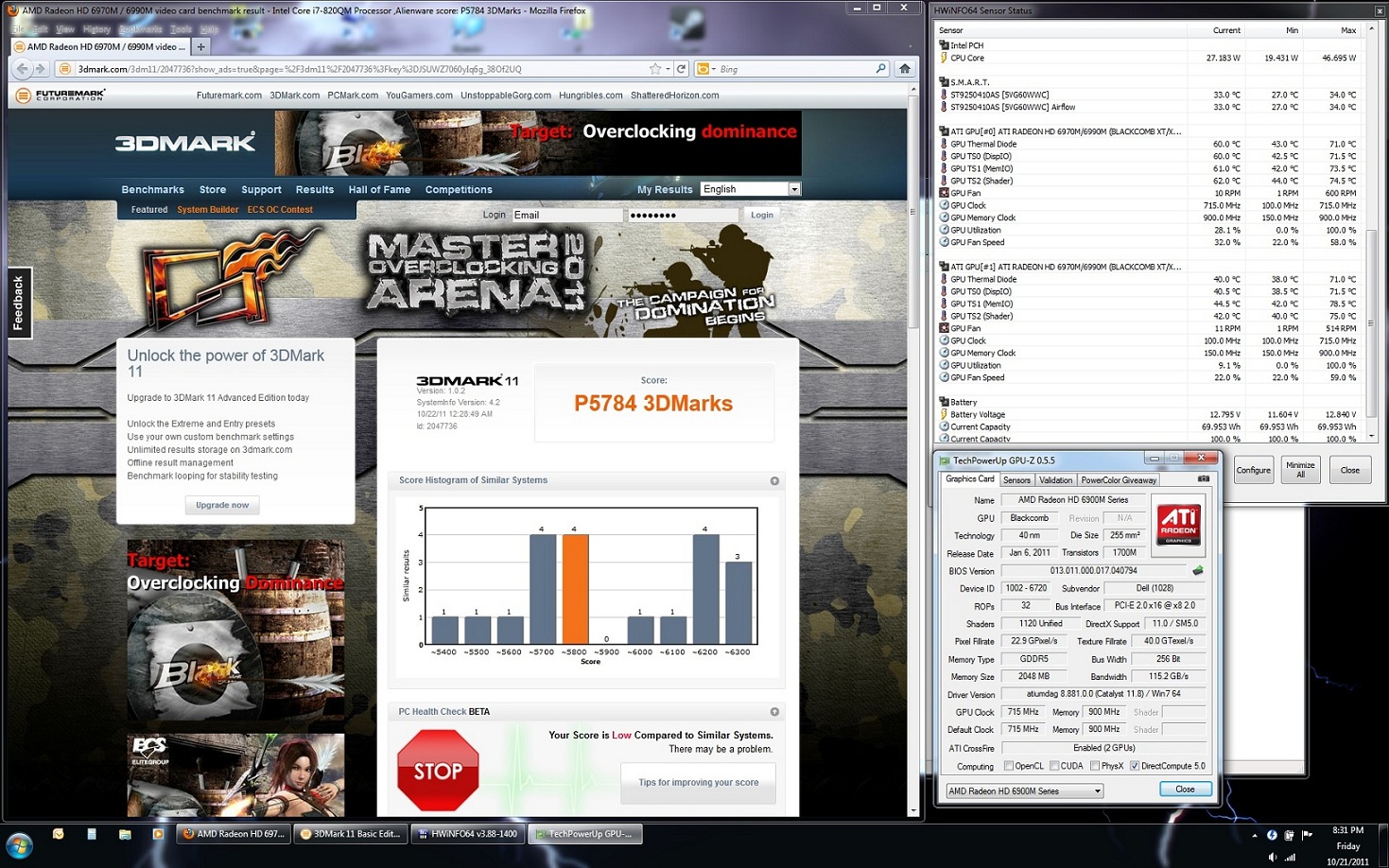Switch to the Sensors tab in GPU-Z

click(1016, 480)
